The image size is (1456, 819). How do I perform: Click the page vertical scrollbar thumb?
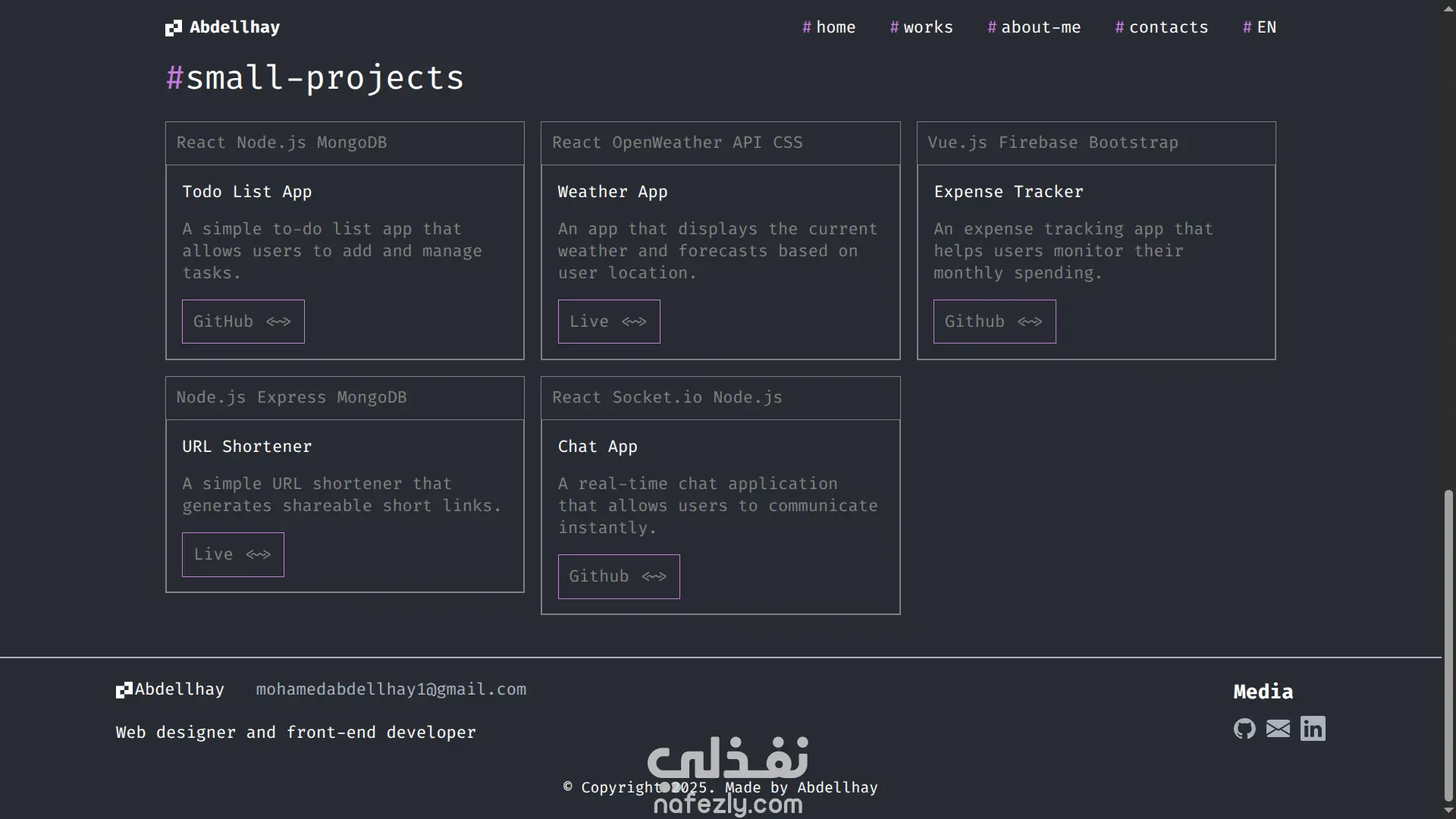[1448, 645]
